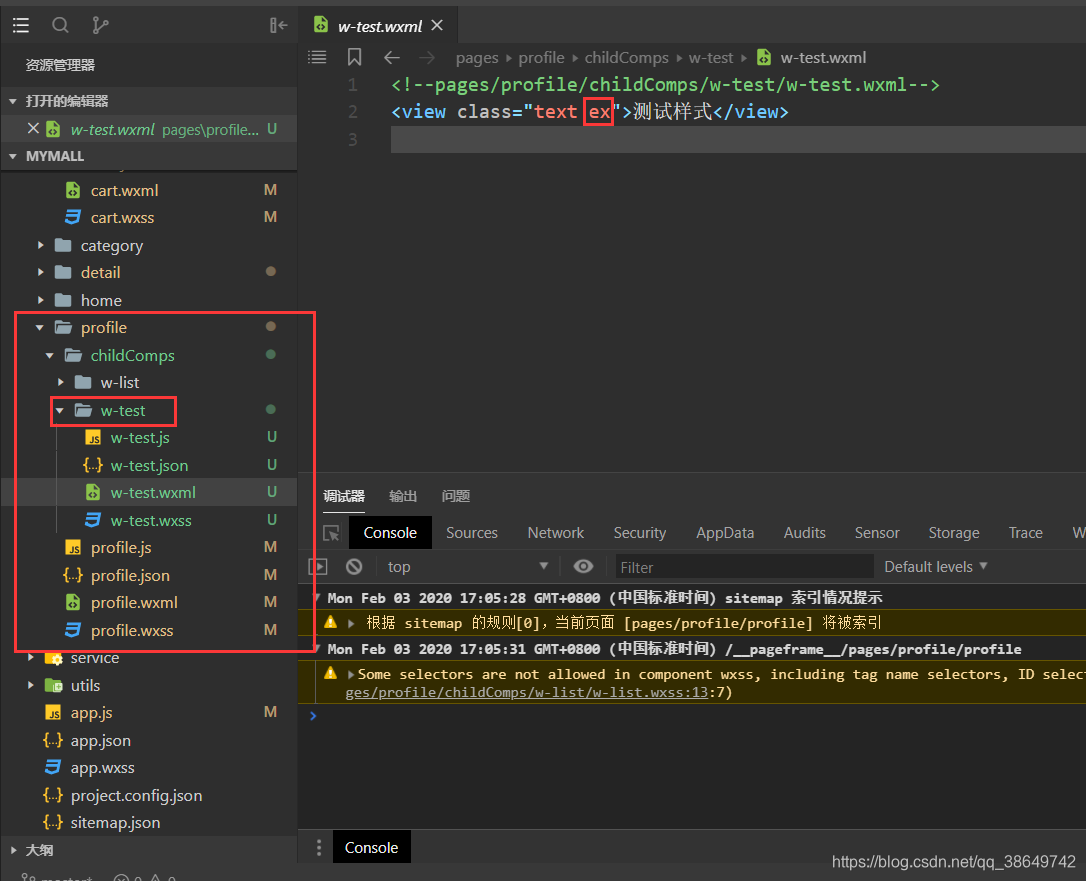Image resolution: width=1086 pixels, height=881 pixels.
Task: Click the cart.wxml file icon
Action: click(x=73, y=190)
